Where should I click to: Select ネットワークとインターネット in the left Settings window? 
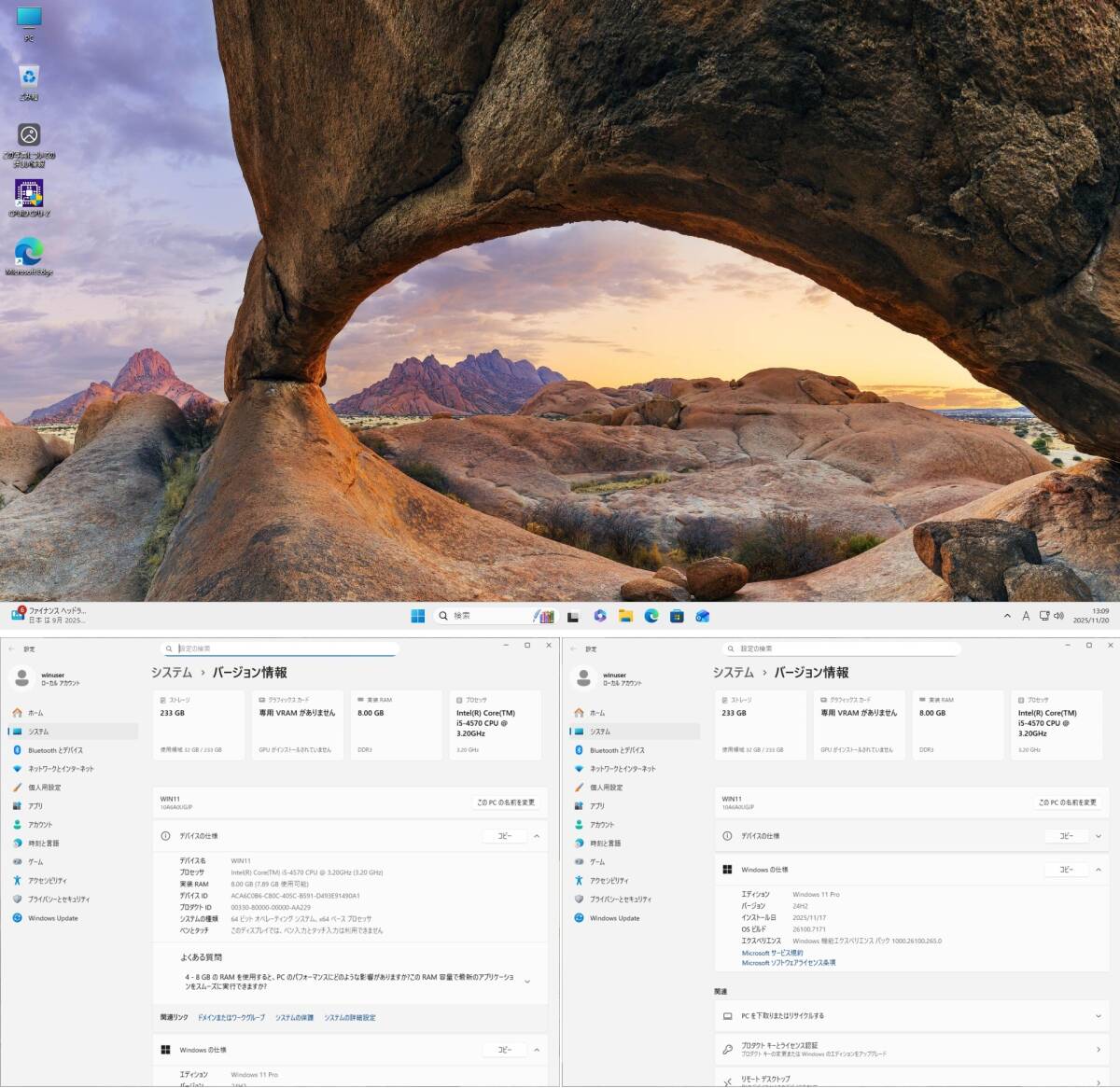(x=61, y=769)
